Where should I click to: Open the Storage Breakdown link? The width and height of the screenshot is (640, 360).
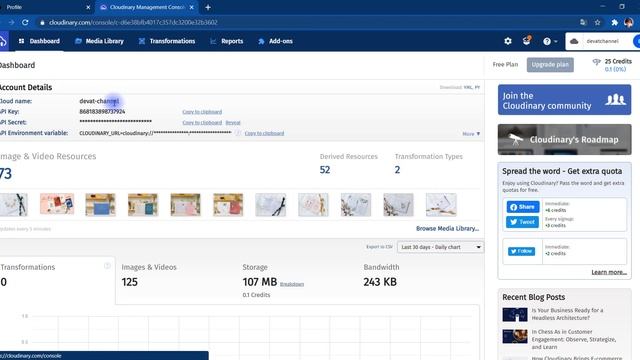click(292, 284)
